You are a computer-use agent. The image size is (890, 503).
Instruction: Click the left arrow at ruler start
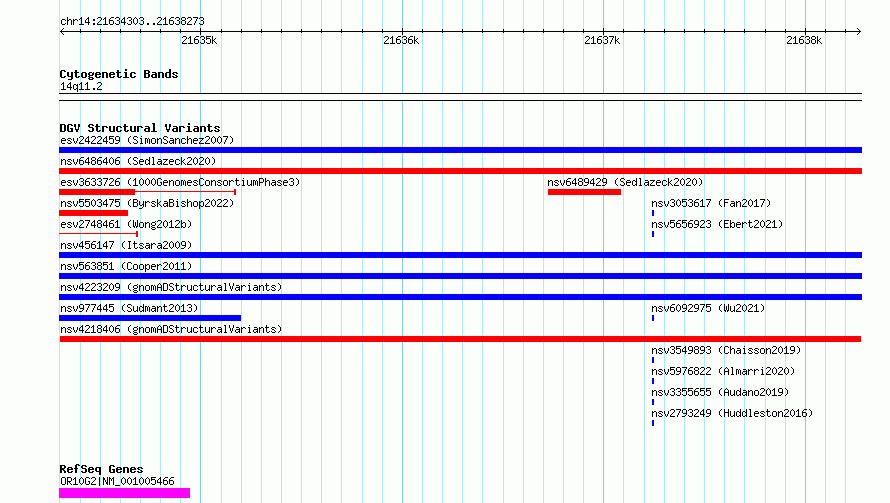[x=62, y=31]
